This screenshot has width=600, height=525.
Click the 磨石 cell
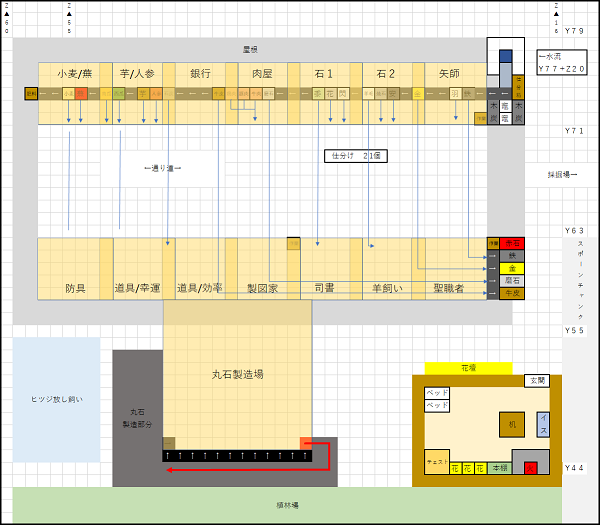click(512, 280)
